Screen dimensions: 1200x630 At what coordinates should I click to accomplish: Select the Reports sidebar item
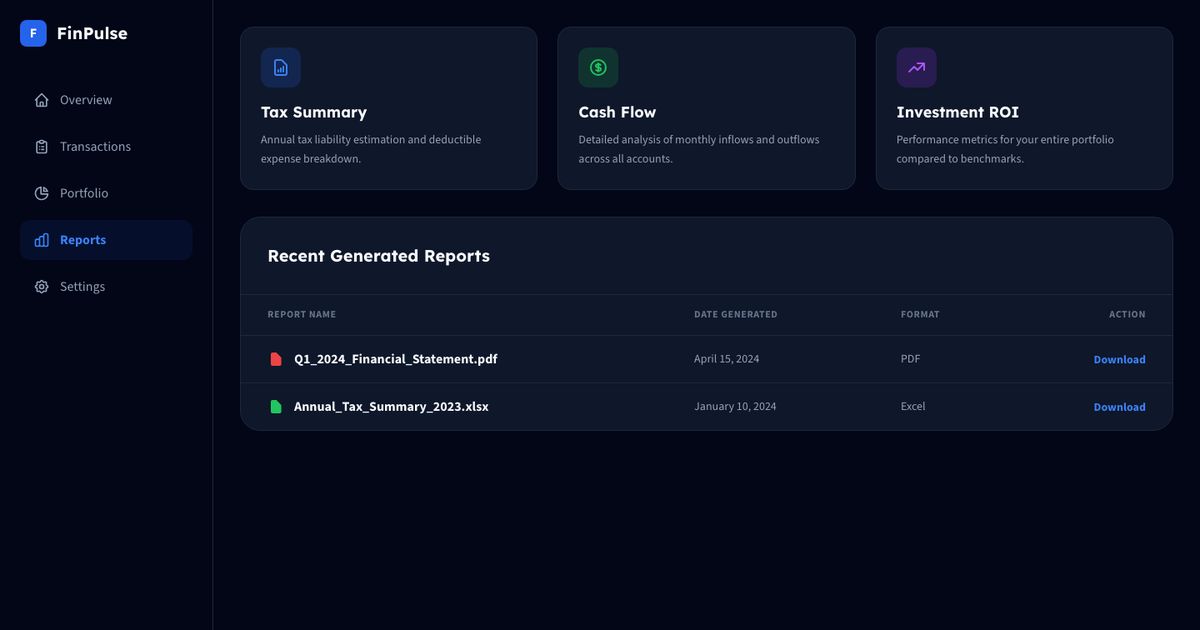tap(106, 240)
